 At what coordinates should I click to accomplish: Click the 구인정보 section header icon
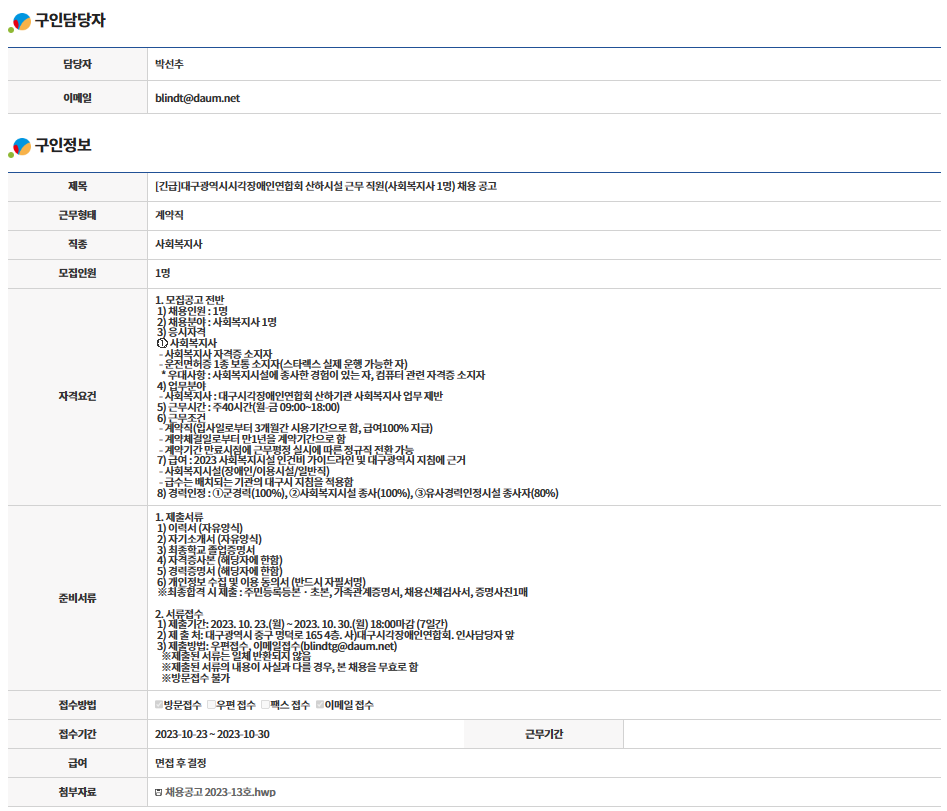pyautogui.click(x=19, y=147)
